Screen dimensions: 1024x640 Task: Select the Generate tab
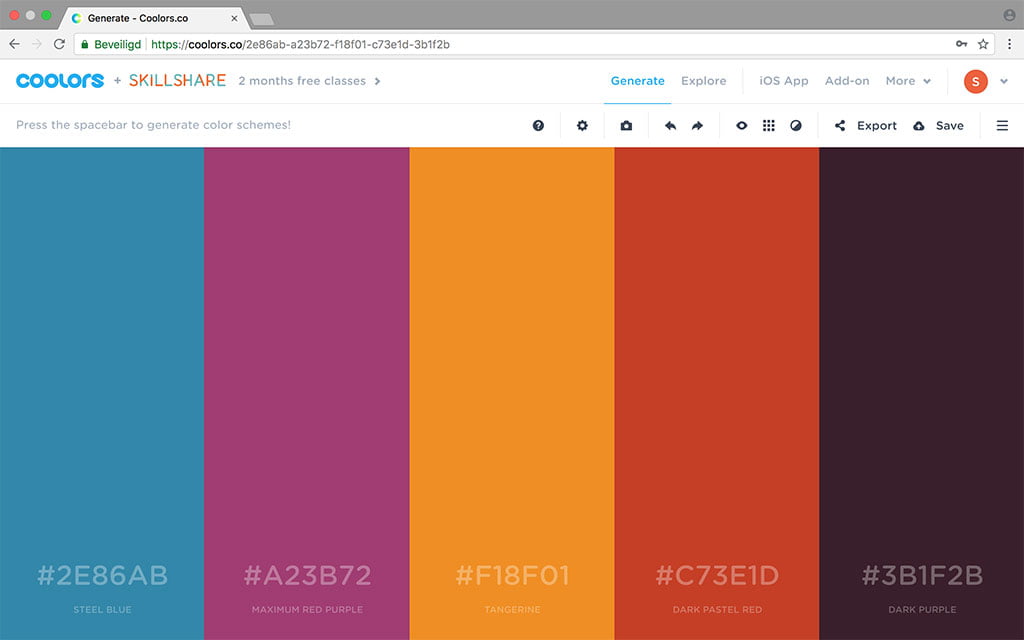click(x=637, y=81)
